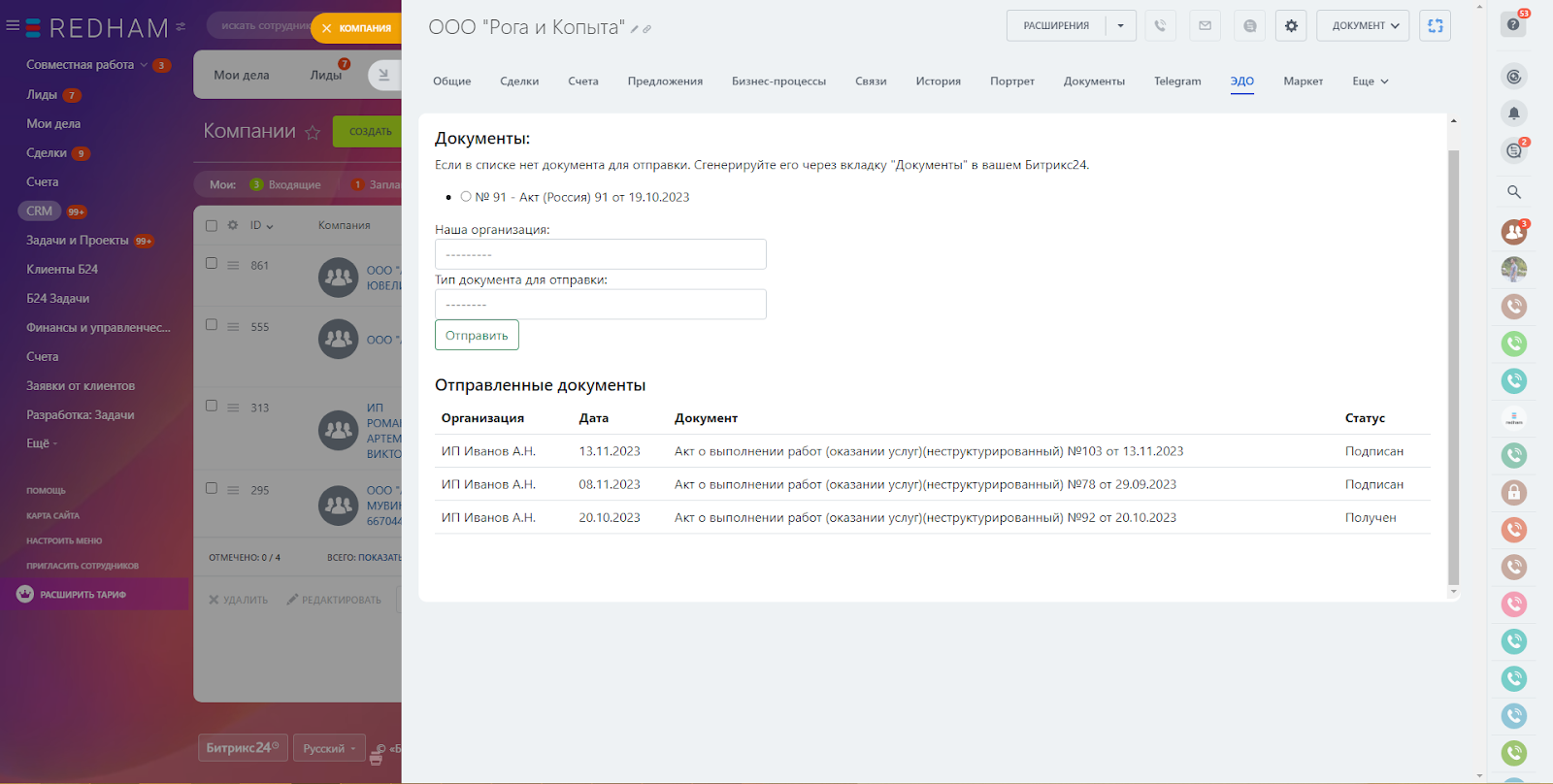The height and width of the screenshot is (784, 1553).
Task: Click the phone call icon in header
Action: [x=1160, y=26]
